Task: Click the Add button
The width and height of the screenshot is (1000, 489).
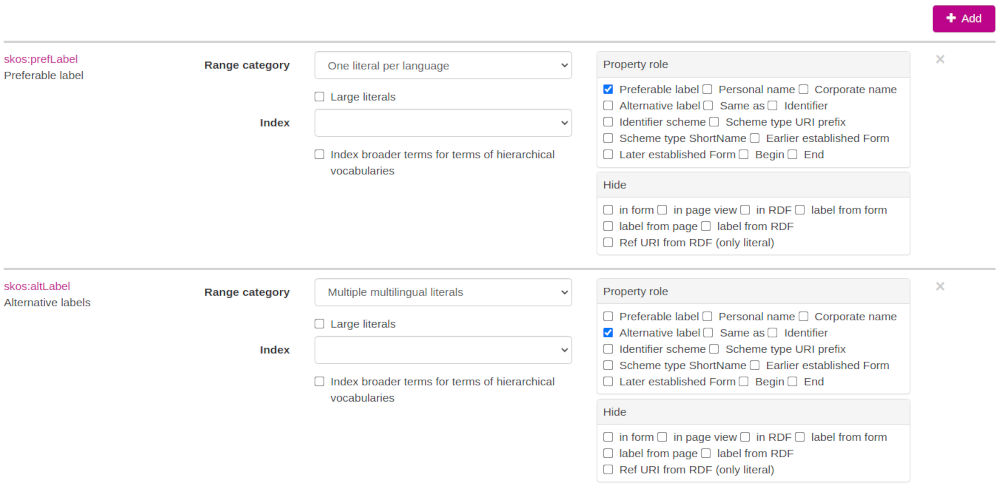Action: tap(963, 19)
